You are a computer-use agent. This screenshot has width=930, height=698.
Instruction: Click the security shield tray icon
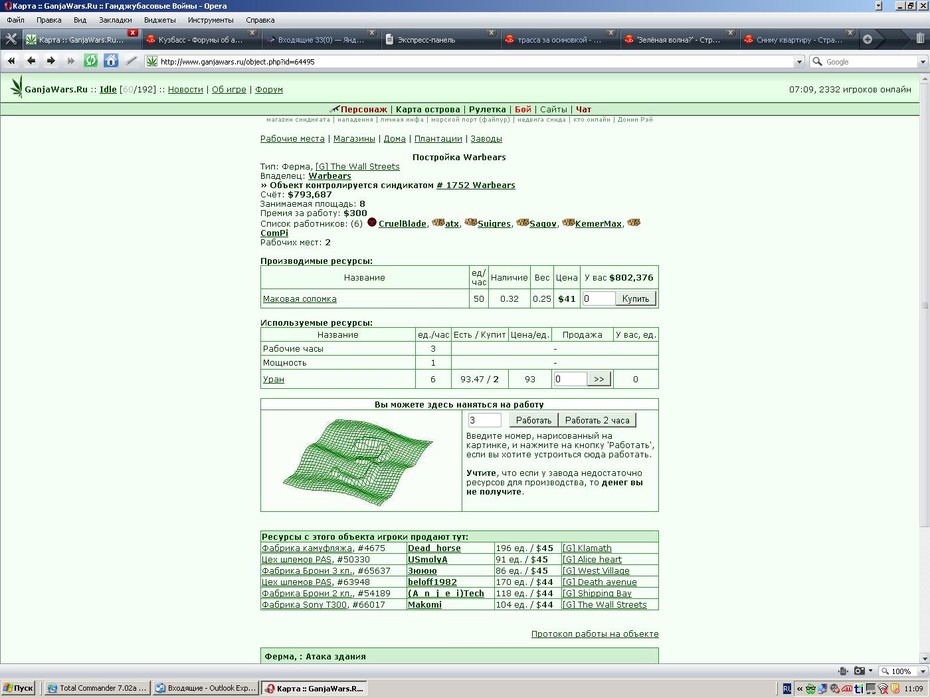click(x=895, y=689)
